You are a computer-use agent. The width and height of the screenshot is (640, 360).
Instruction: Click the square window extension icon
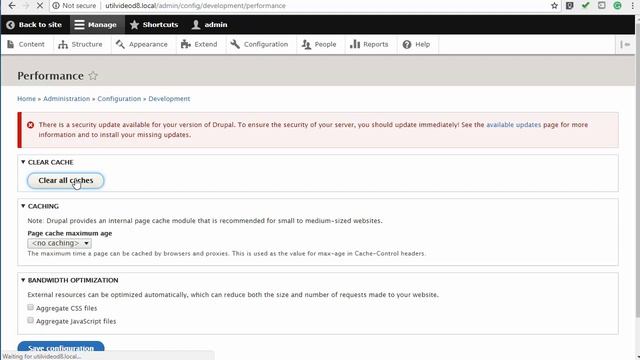click(x=602, y=6)
